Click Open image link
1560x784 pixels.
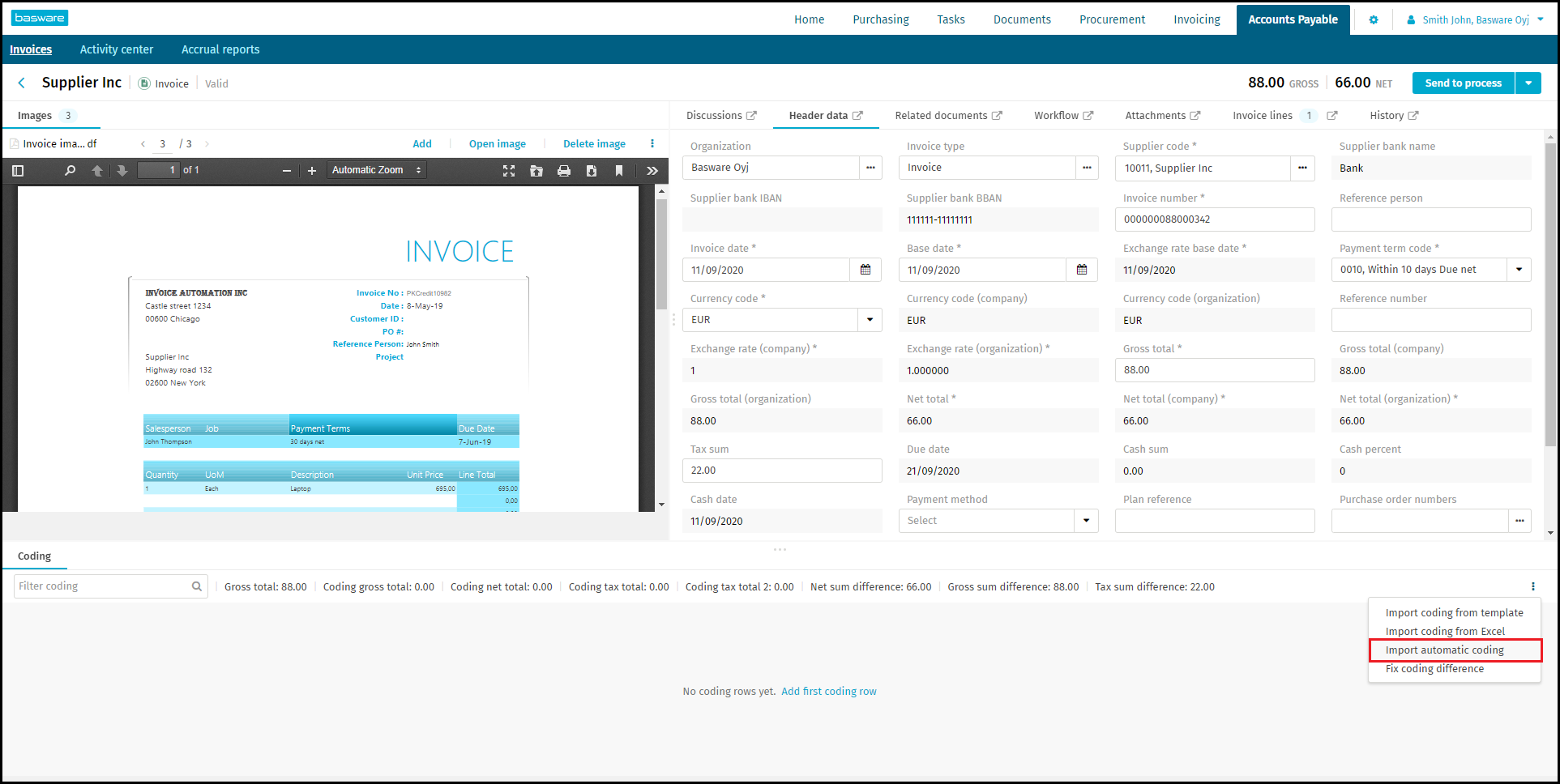(498, 143)
